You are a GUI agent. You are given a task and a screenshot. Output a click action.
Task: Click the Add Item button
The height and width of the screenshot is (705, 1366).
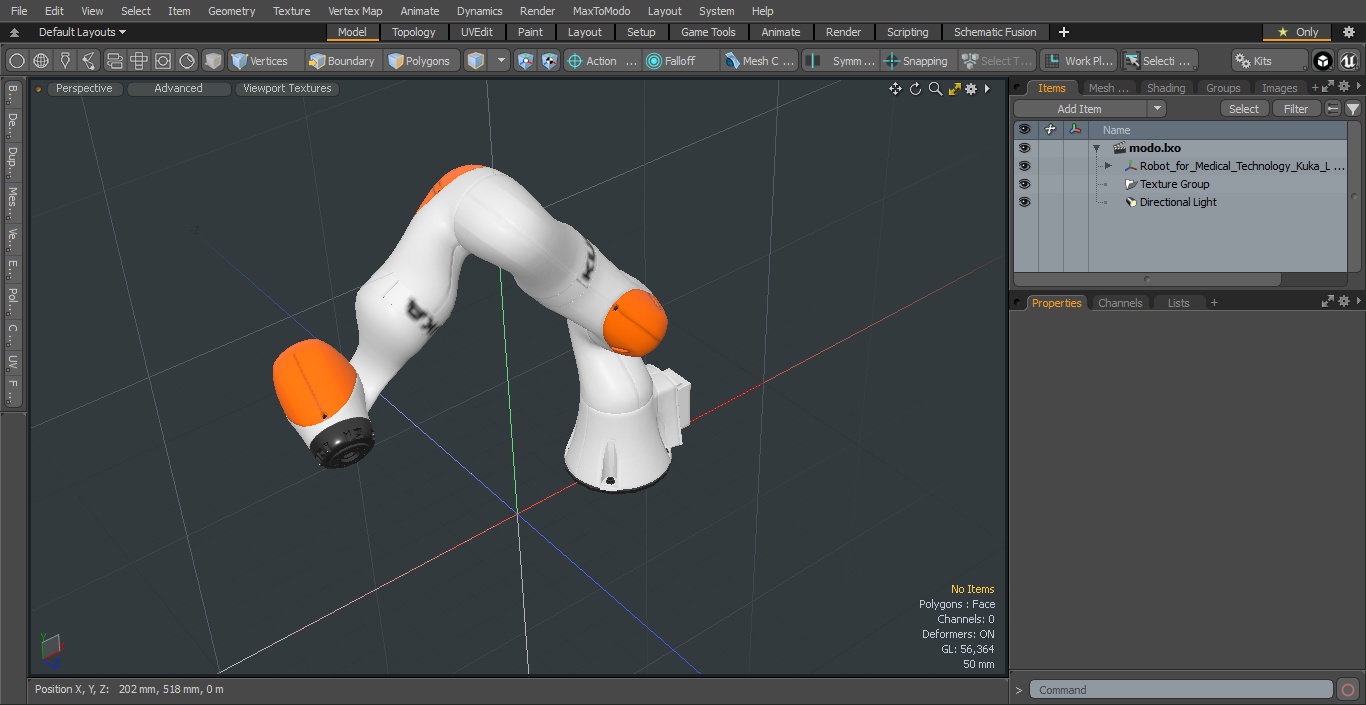coord(1079,109)
